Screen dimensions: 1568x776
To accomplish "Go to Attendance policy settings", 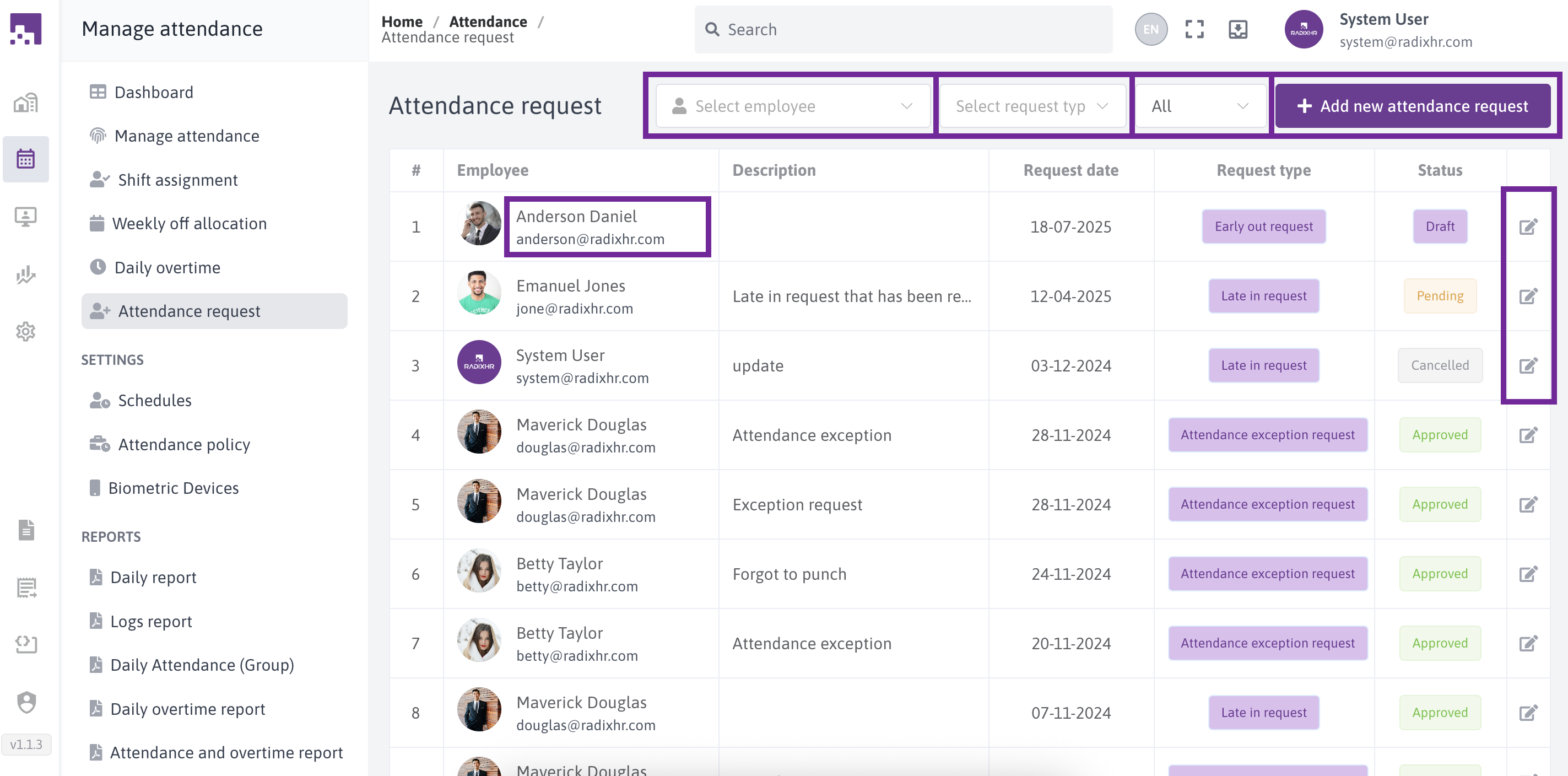I will coord(184,444).
